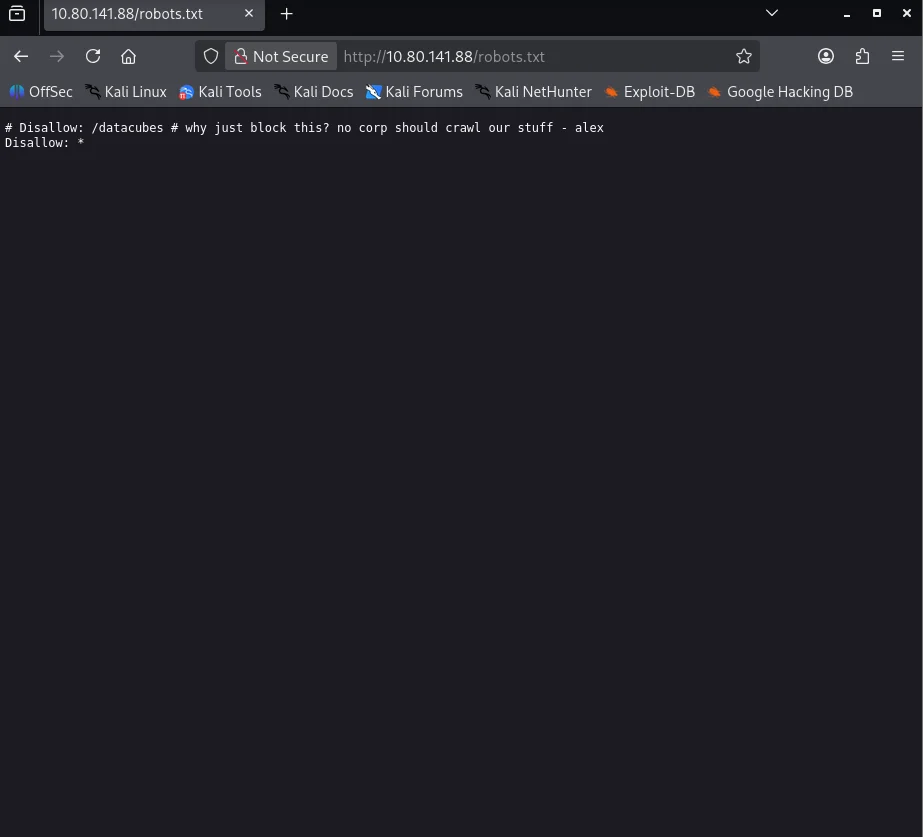Expand the list all tabs dropdown
This screenshot has height=837, width=923.
pyautogui.click(x=771, y=13)
